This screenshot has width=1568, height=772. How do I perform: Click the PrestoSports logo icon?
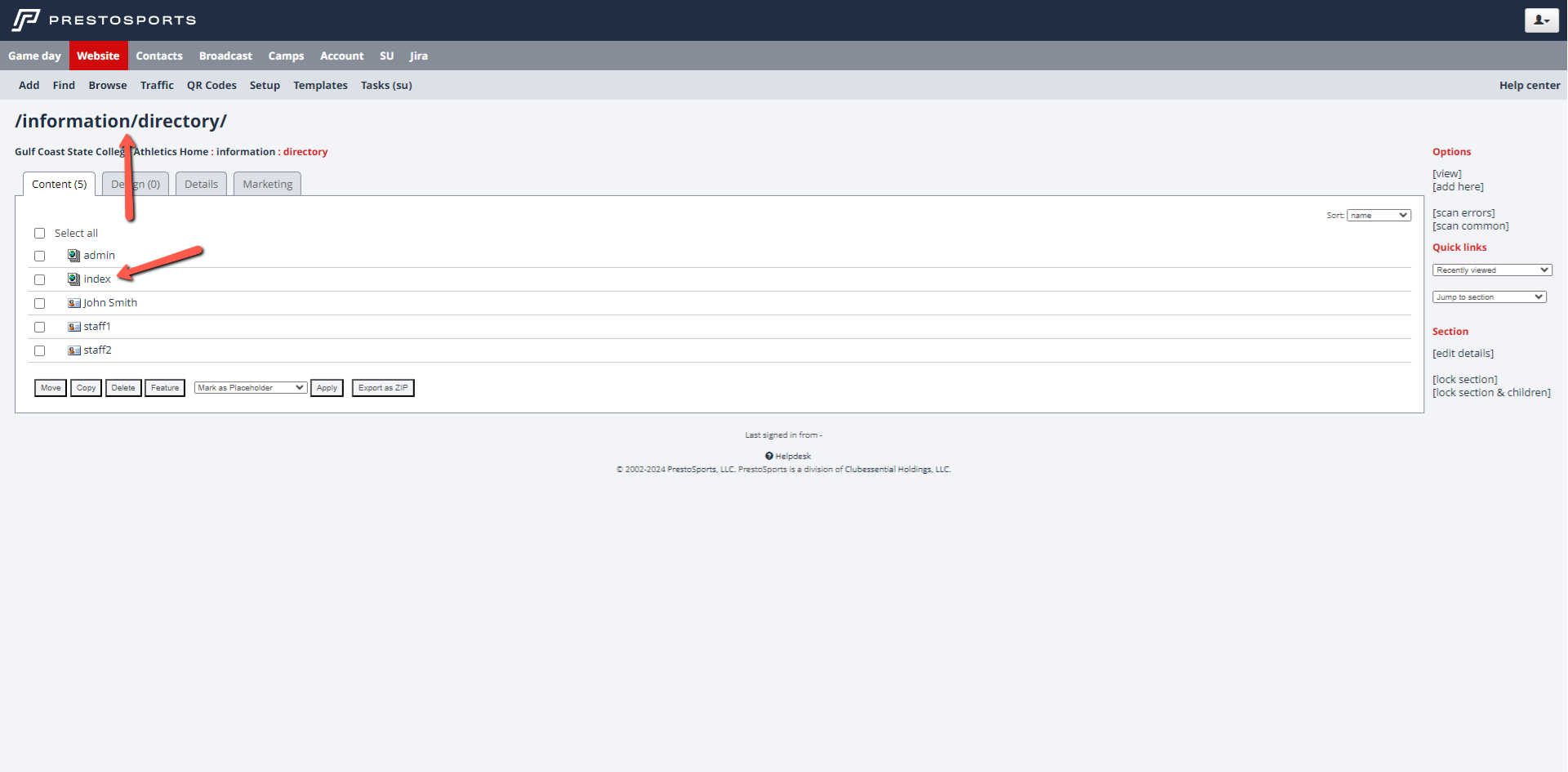[26, 20]
